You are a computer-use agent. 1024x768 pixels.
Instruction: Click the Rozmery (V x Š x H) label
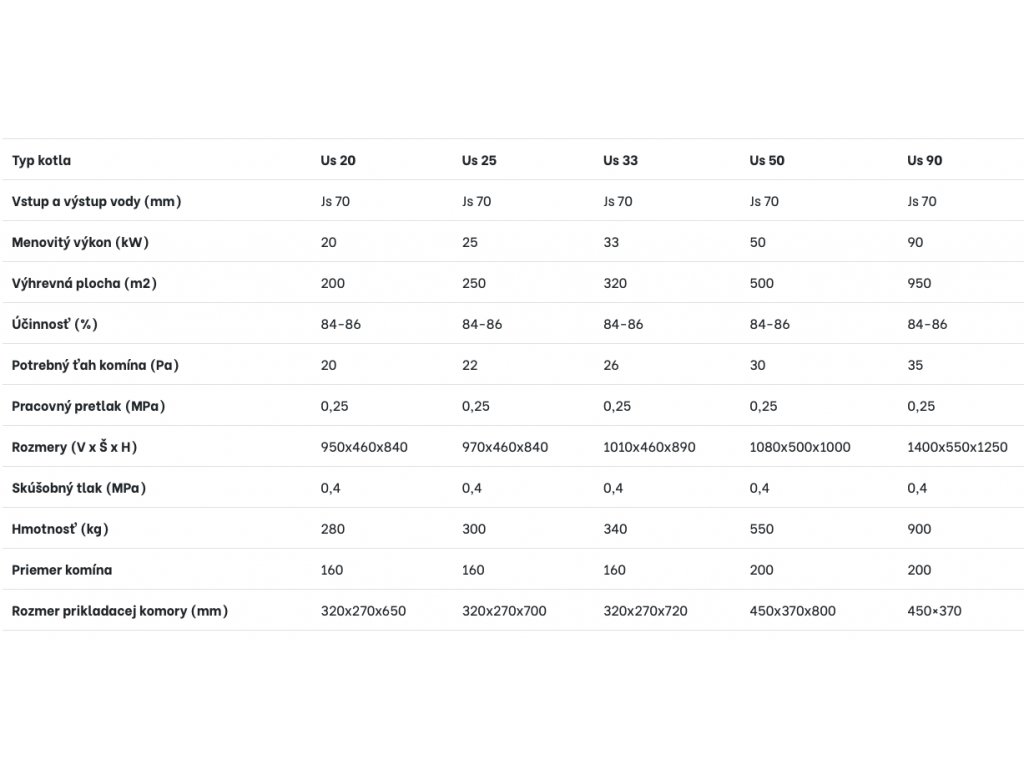[74, 447]
